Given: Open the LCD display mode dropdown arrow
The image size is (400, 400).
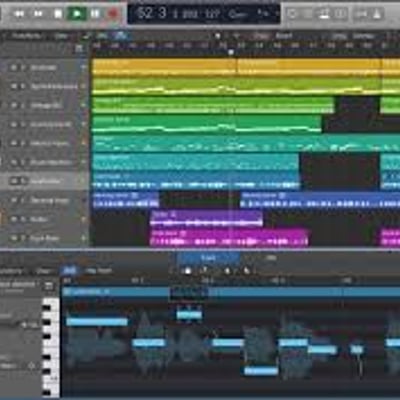Looking at the screenshot, I should (276, 14).
